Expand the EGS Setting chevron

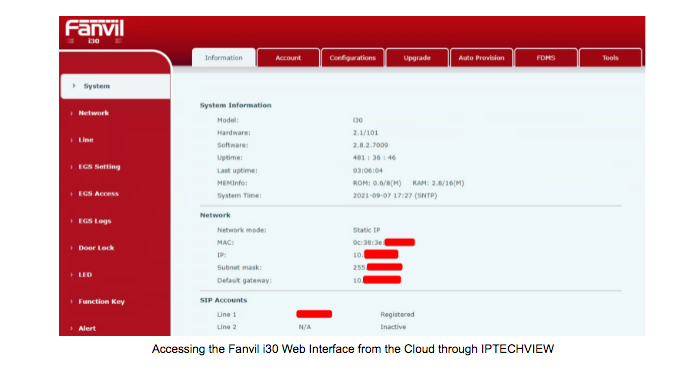tap(71, 167)
